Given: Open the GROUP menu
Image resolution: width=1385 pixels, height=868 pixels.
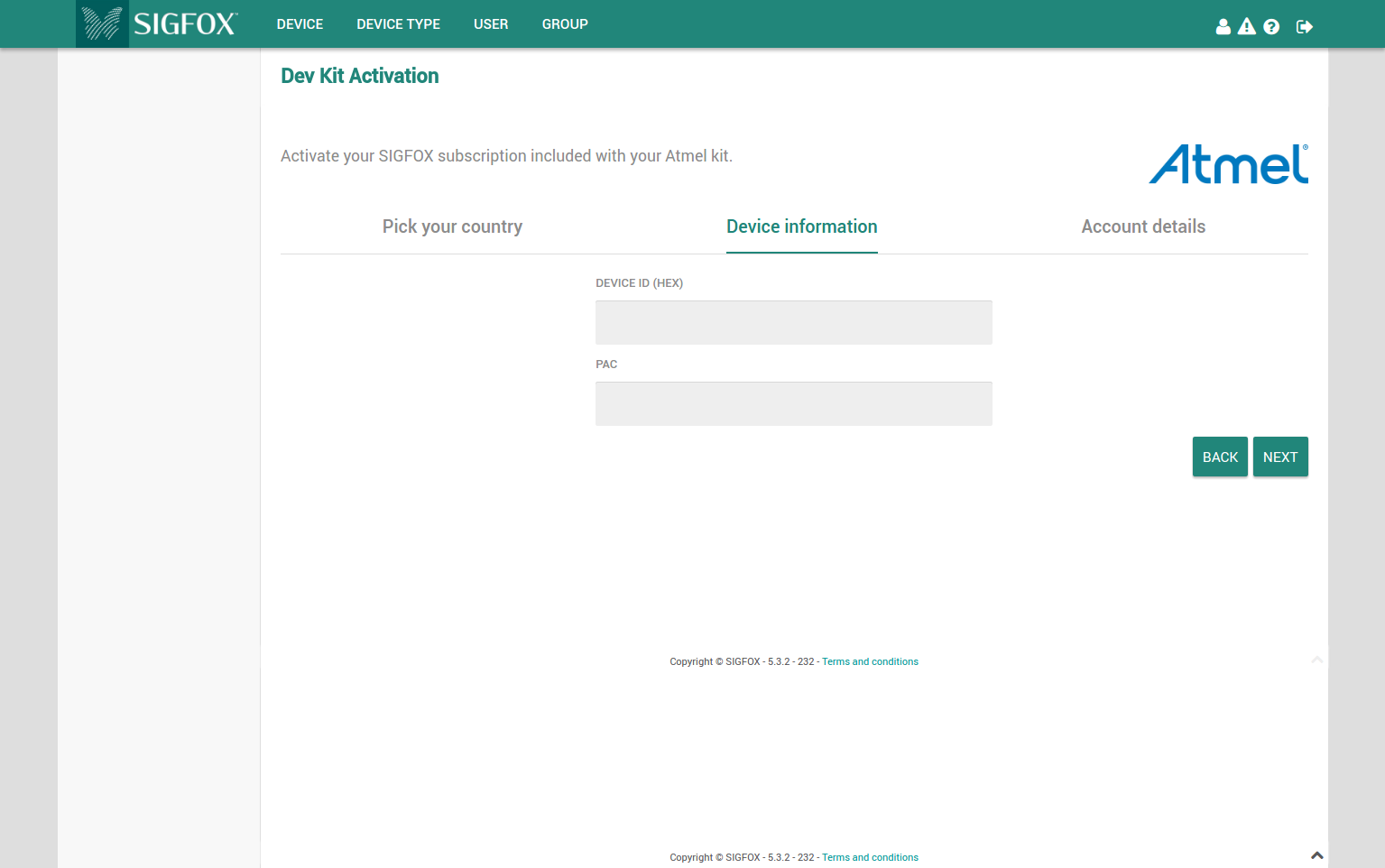Looking at the screenshot, I should click(x=565, y=24).
